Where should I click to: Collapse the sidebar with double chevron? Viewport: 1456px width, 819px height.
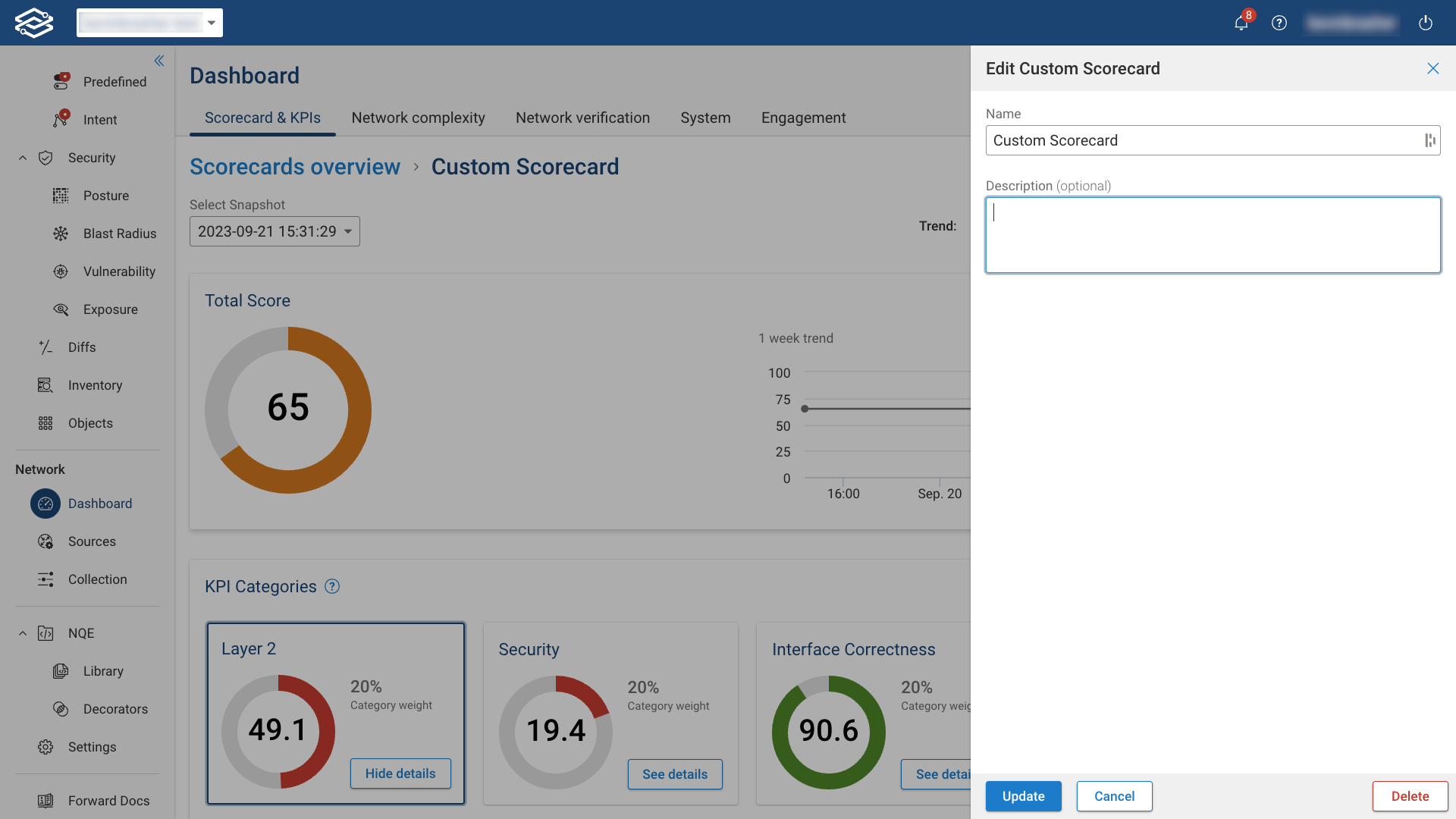[x=159, y=61]
